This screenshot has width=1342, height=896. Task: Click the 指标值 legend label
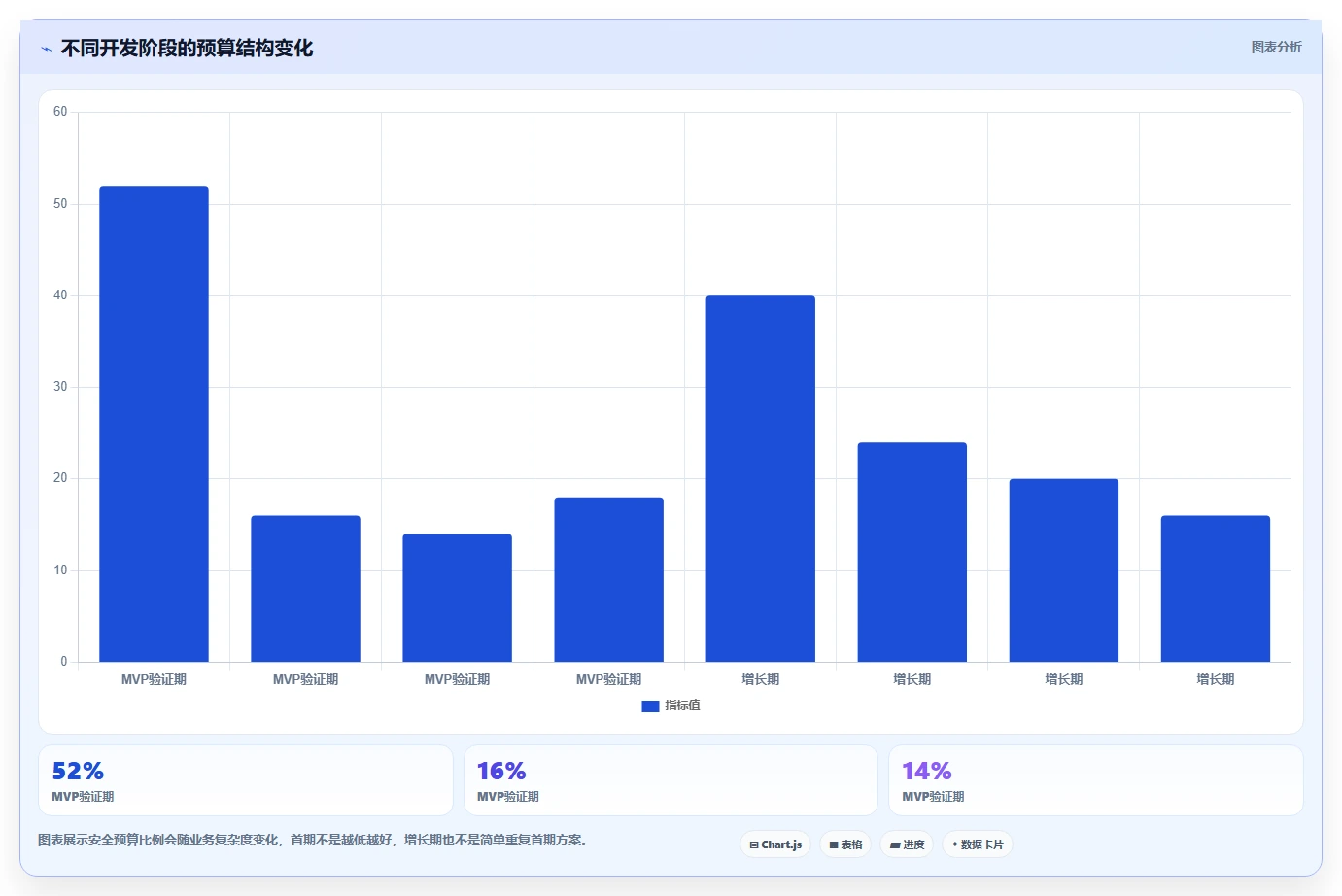[x=682, y=706]
